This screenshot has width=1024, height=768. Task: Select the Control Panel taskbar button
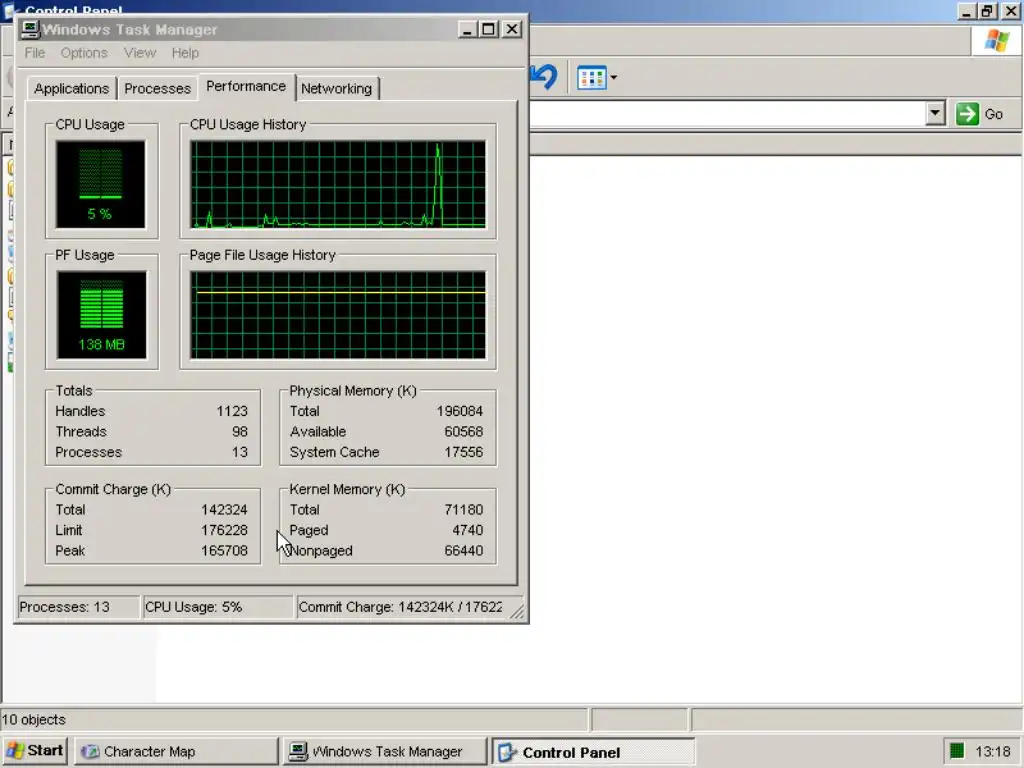click(x=593, y=752)
